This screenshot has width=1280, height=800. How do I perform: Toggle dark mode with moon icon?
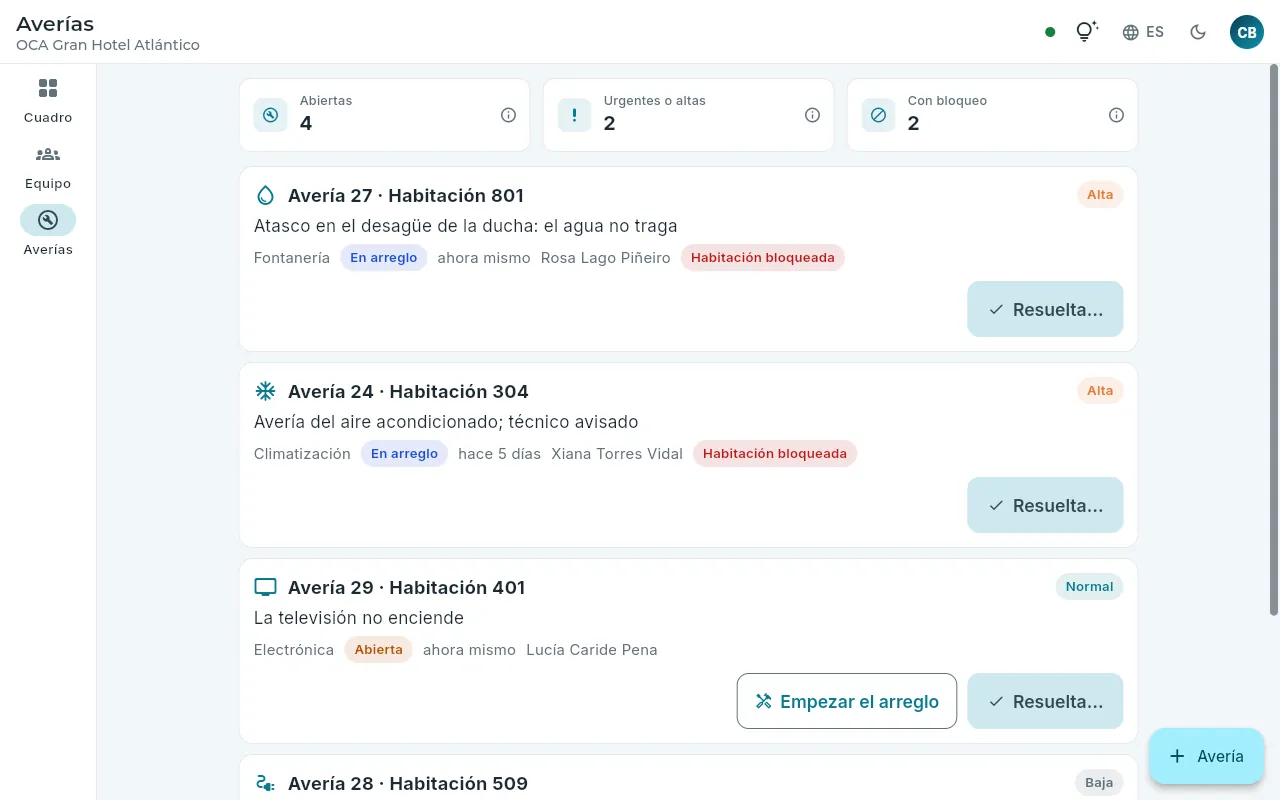[x=1198, y=32]
